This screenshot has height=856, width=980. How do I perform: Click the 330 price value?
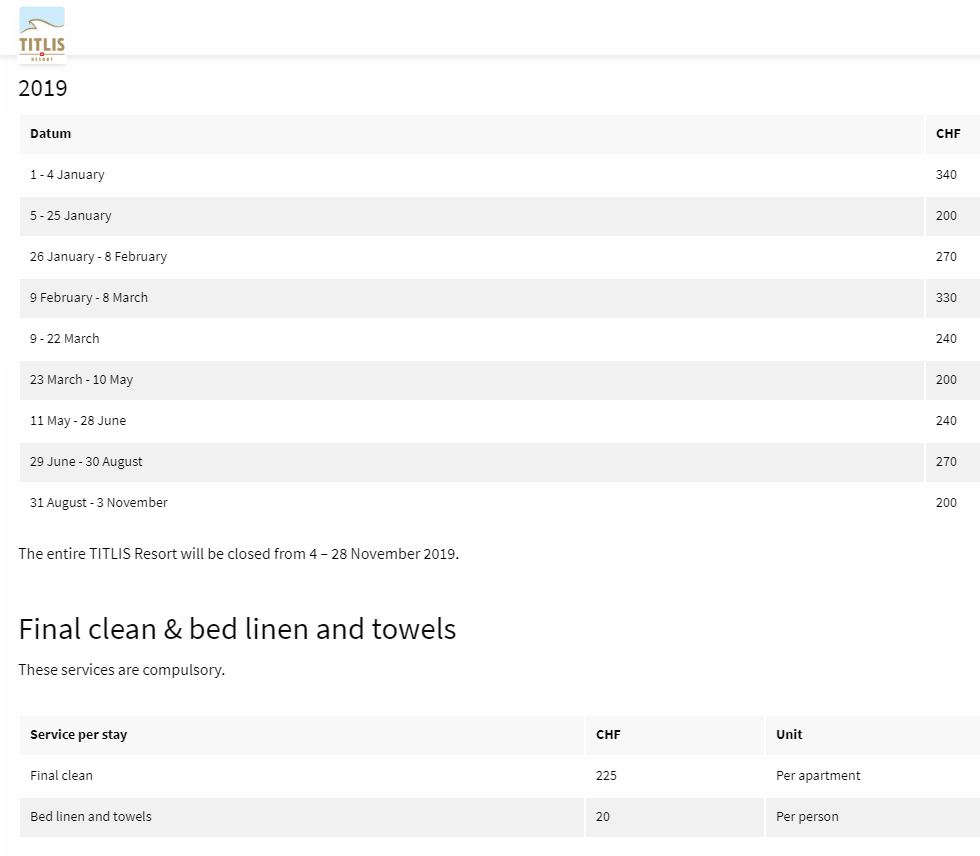pos(946,298)
